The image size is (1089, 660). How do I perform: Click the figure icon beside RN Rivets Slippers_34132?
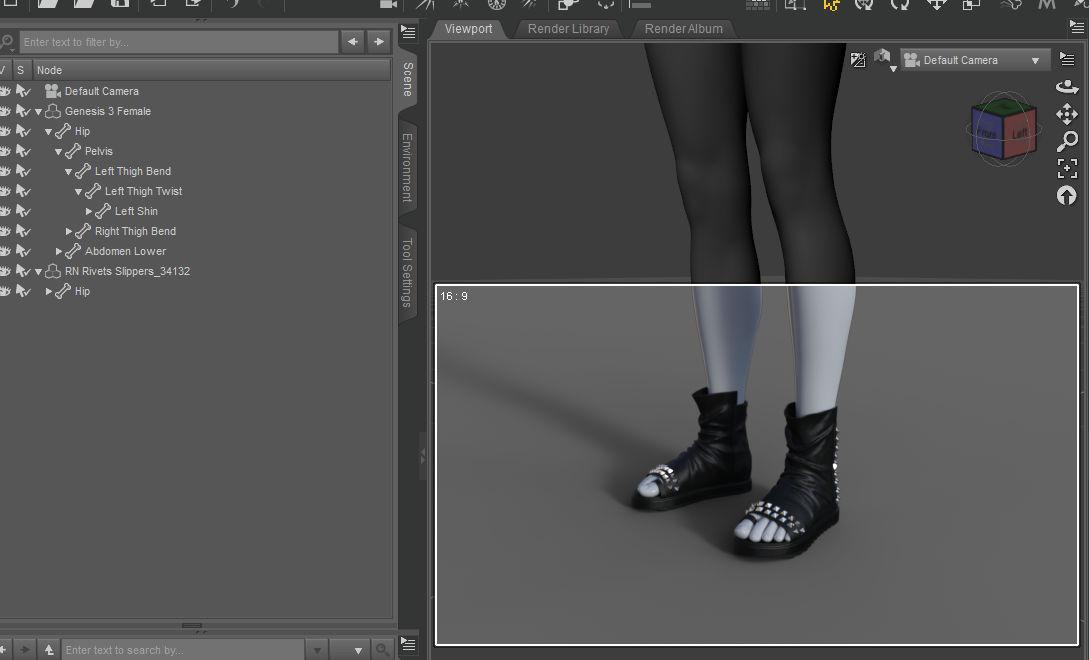(x=53, y=271)
